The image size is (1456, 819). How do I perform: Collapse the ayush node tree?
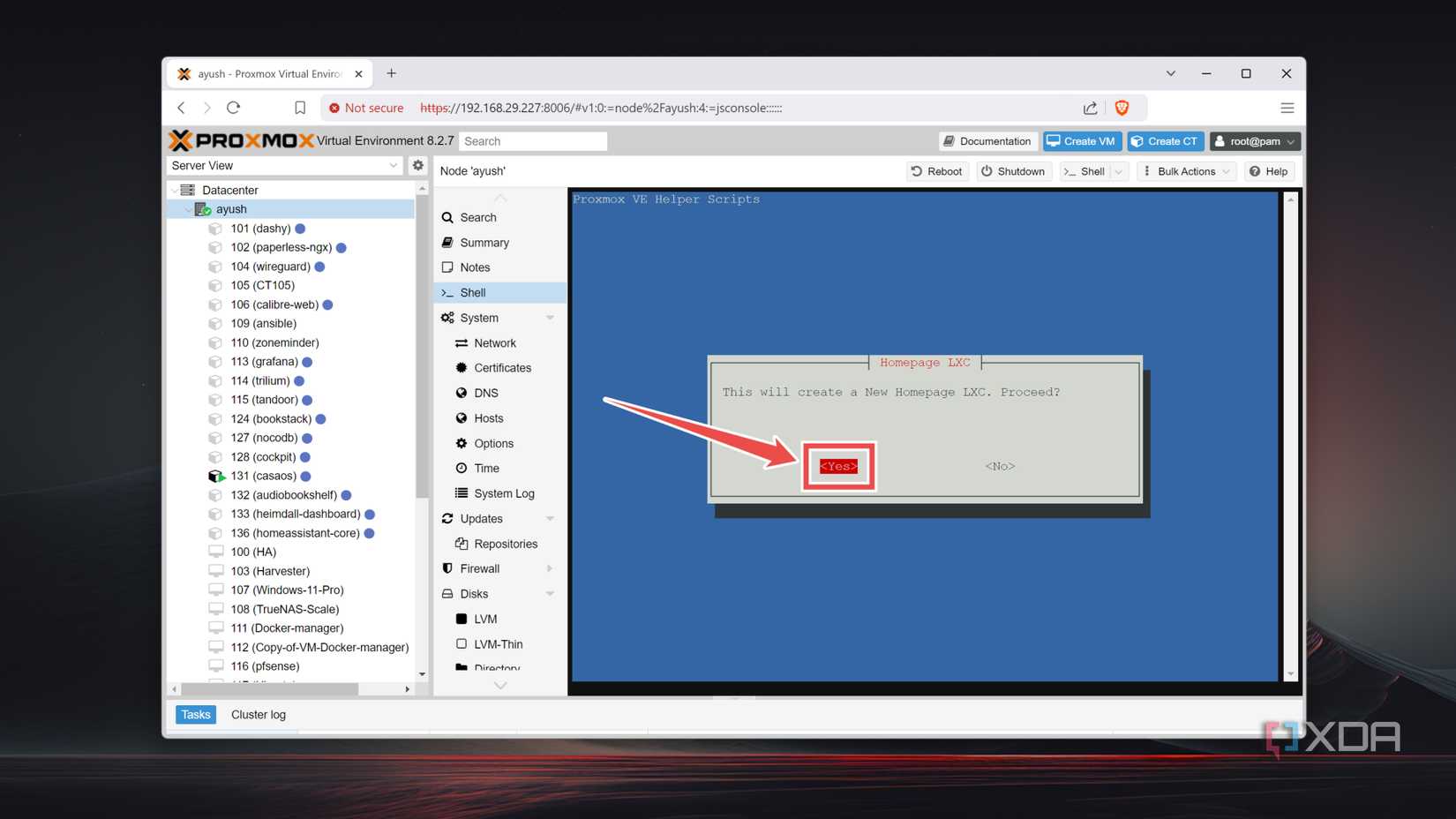pyautogui.click(x=188, y=209)
